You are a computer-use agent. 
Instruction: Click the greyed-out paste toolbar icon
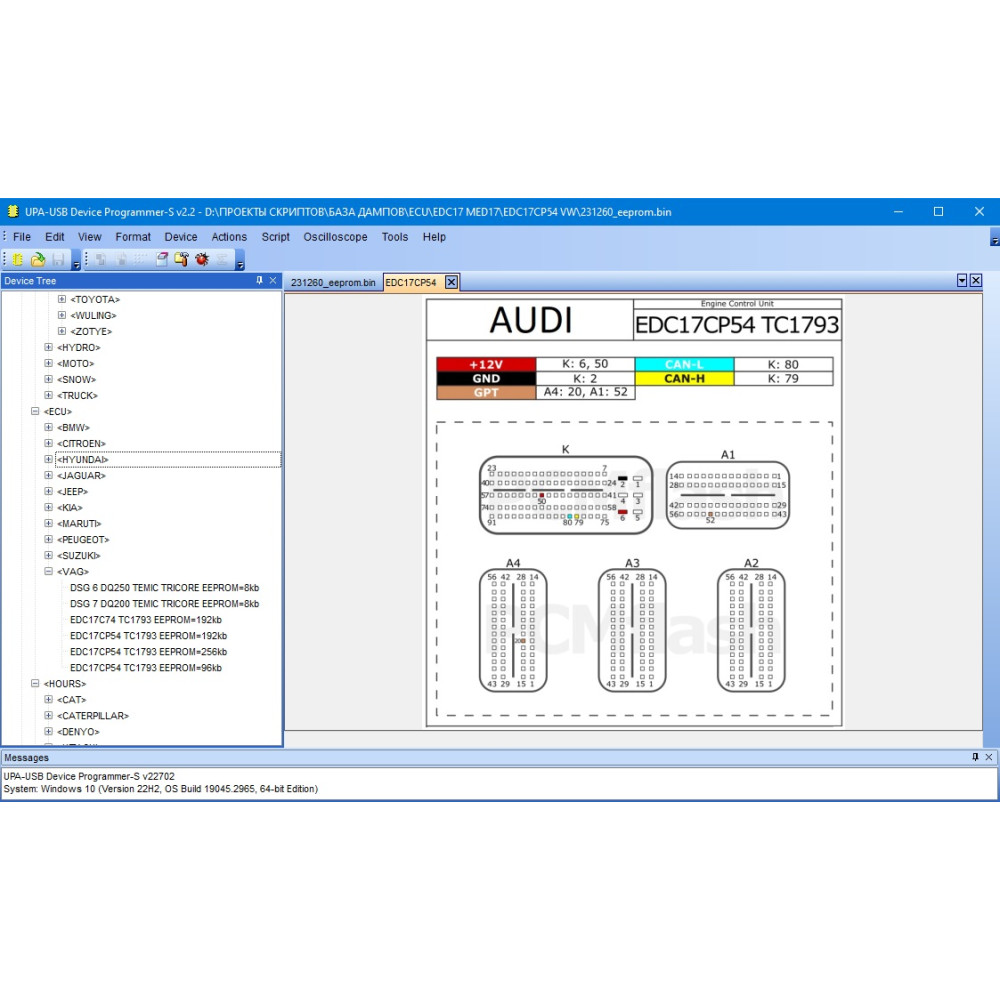click(x=121, y=260)
